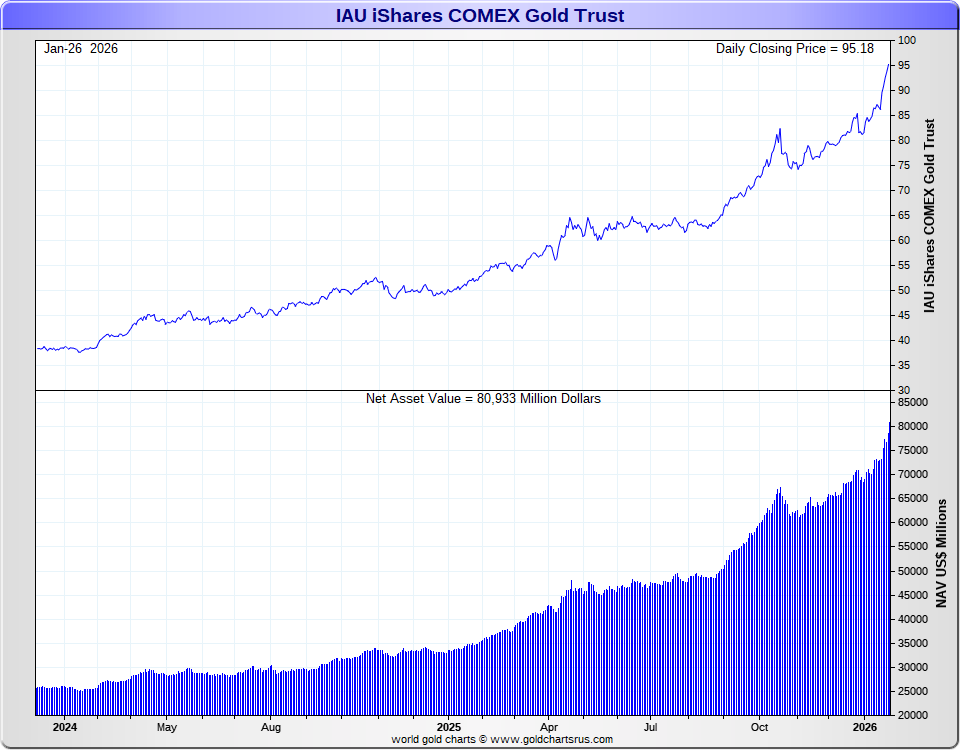This screenshot has height=750, width=960.
Task: Click the 65 tick on price axis
Action: click(x=904, y=216)
